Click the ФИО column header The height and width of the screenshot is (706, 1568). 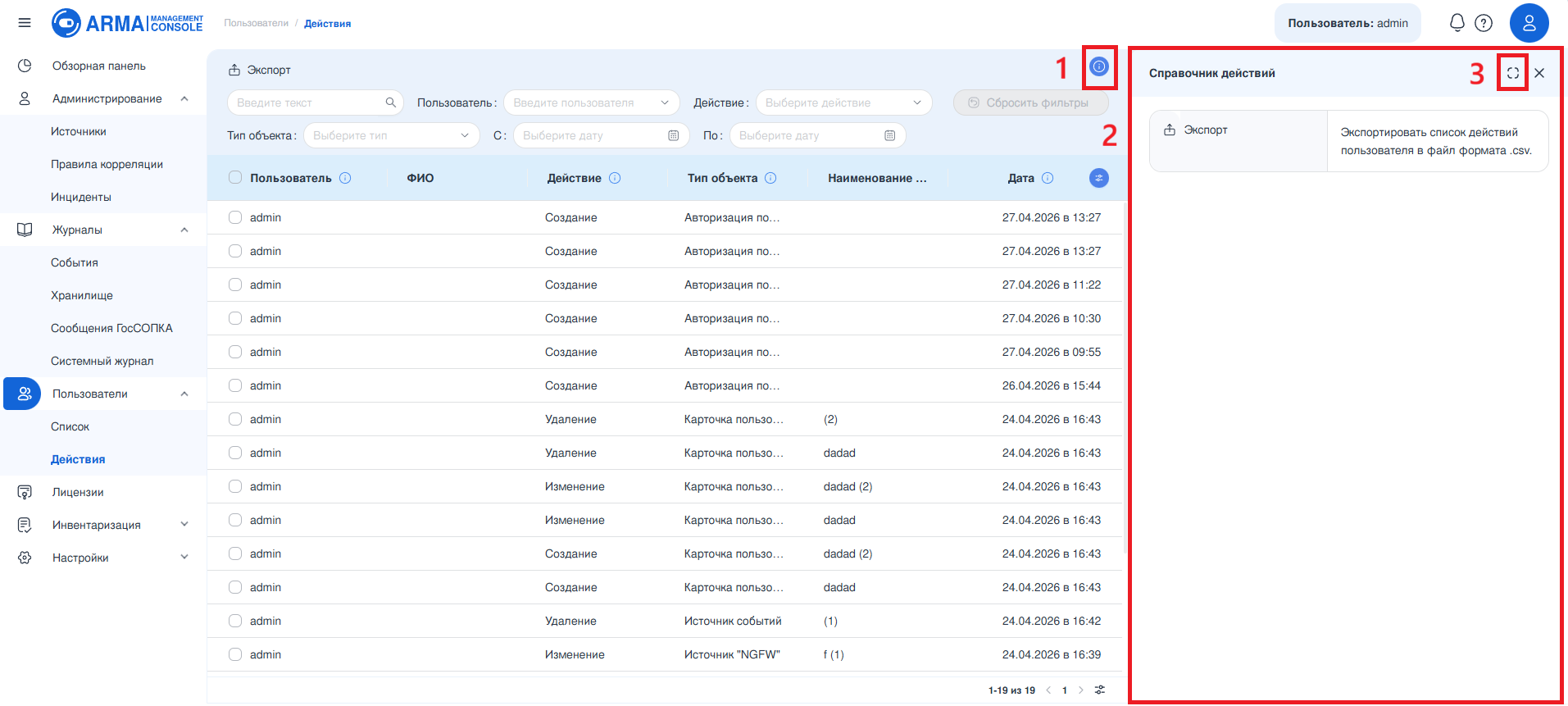[x=420, y=178]
